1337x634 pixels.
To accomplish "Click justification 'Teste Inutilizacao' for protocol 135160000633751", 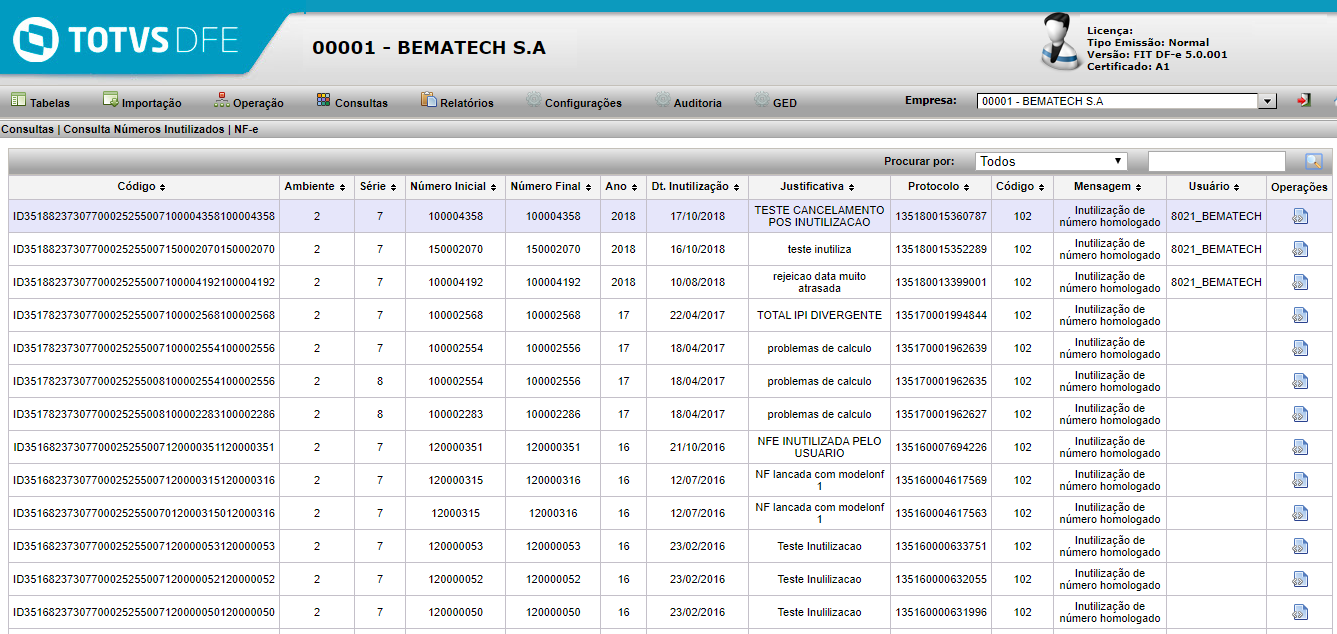I will tap(820, 546).
